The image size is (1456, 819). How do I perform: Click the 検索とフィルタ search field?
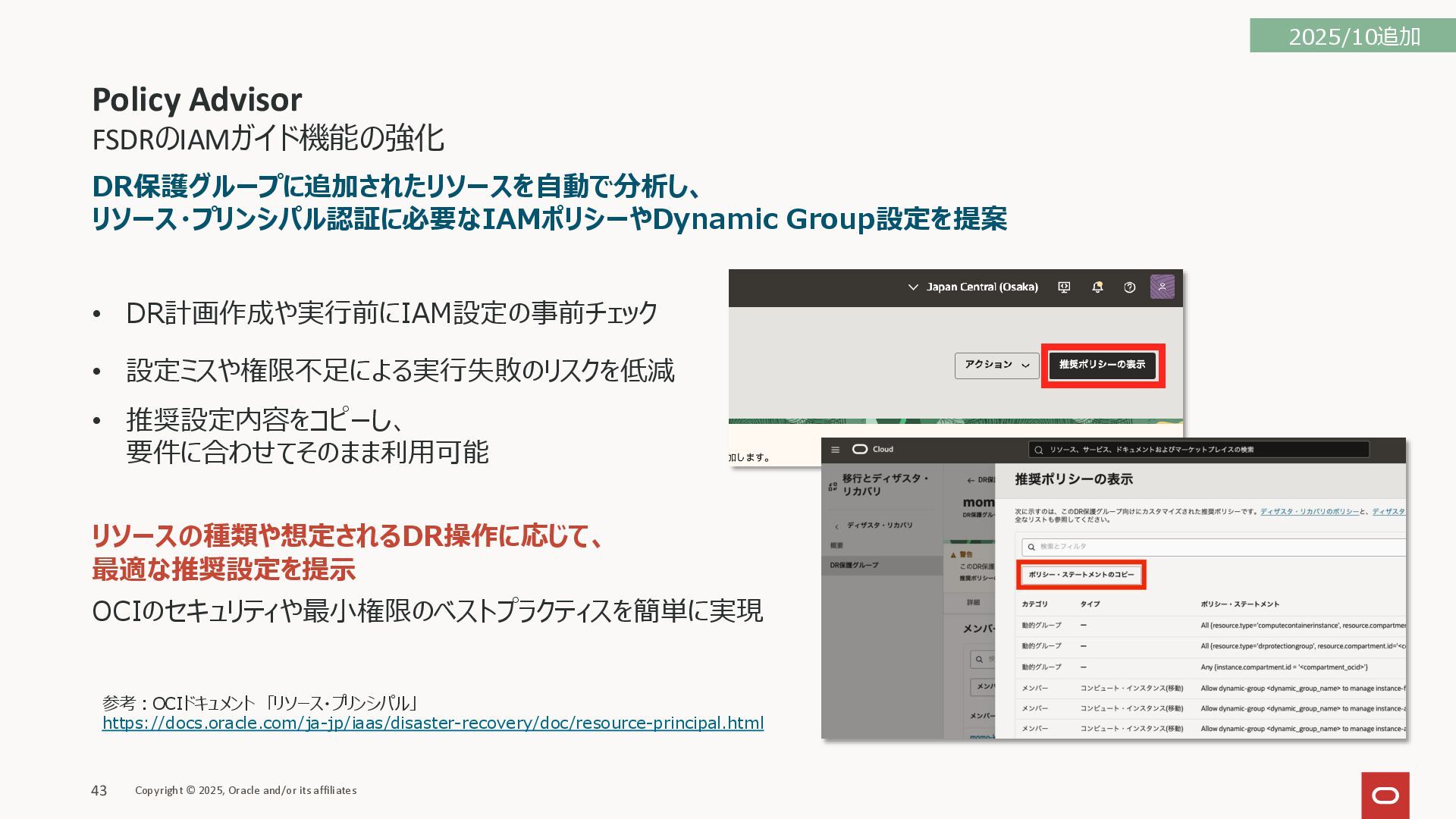tap(1213, 547)
